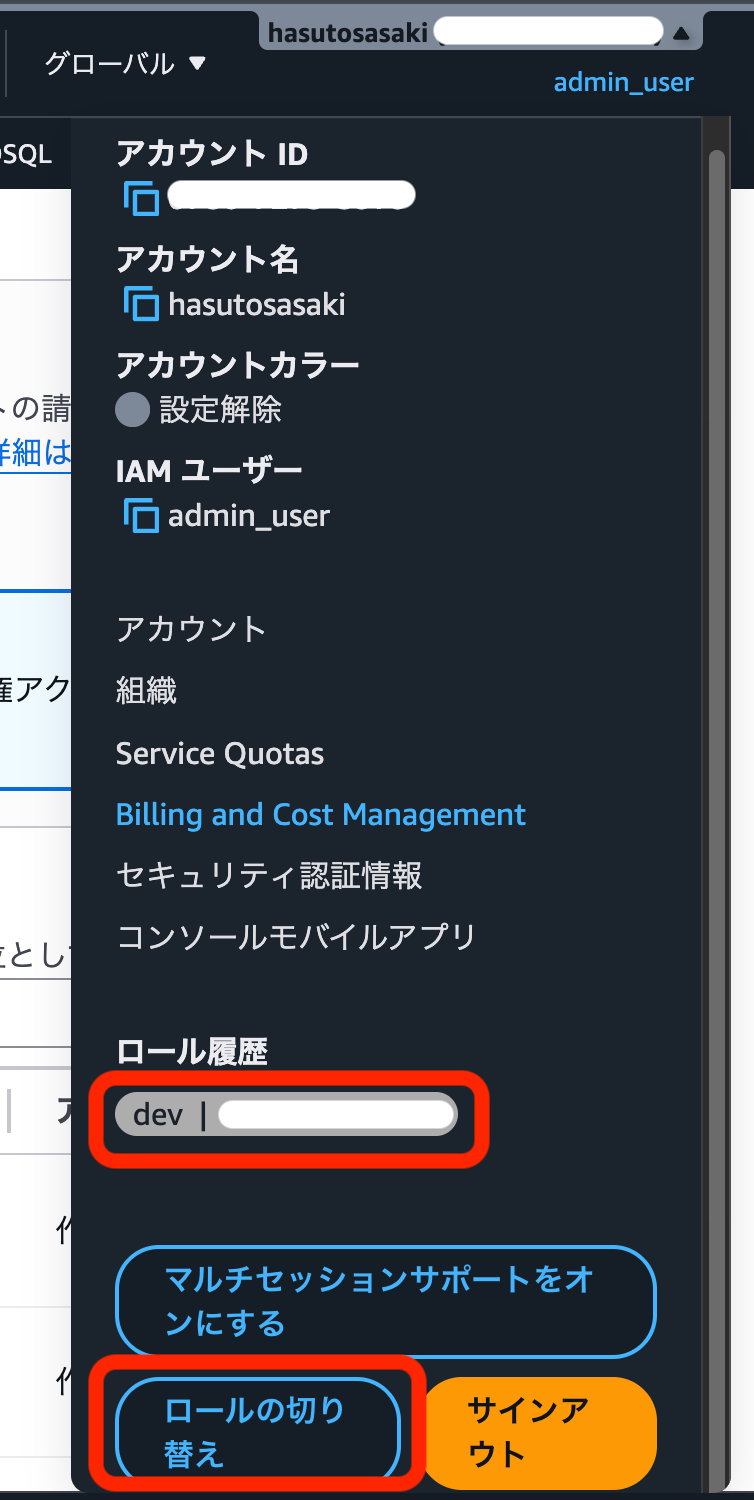Open the 組織 menu entry
Screen dimensions: 754x1500
[146, 691]
